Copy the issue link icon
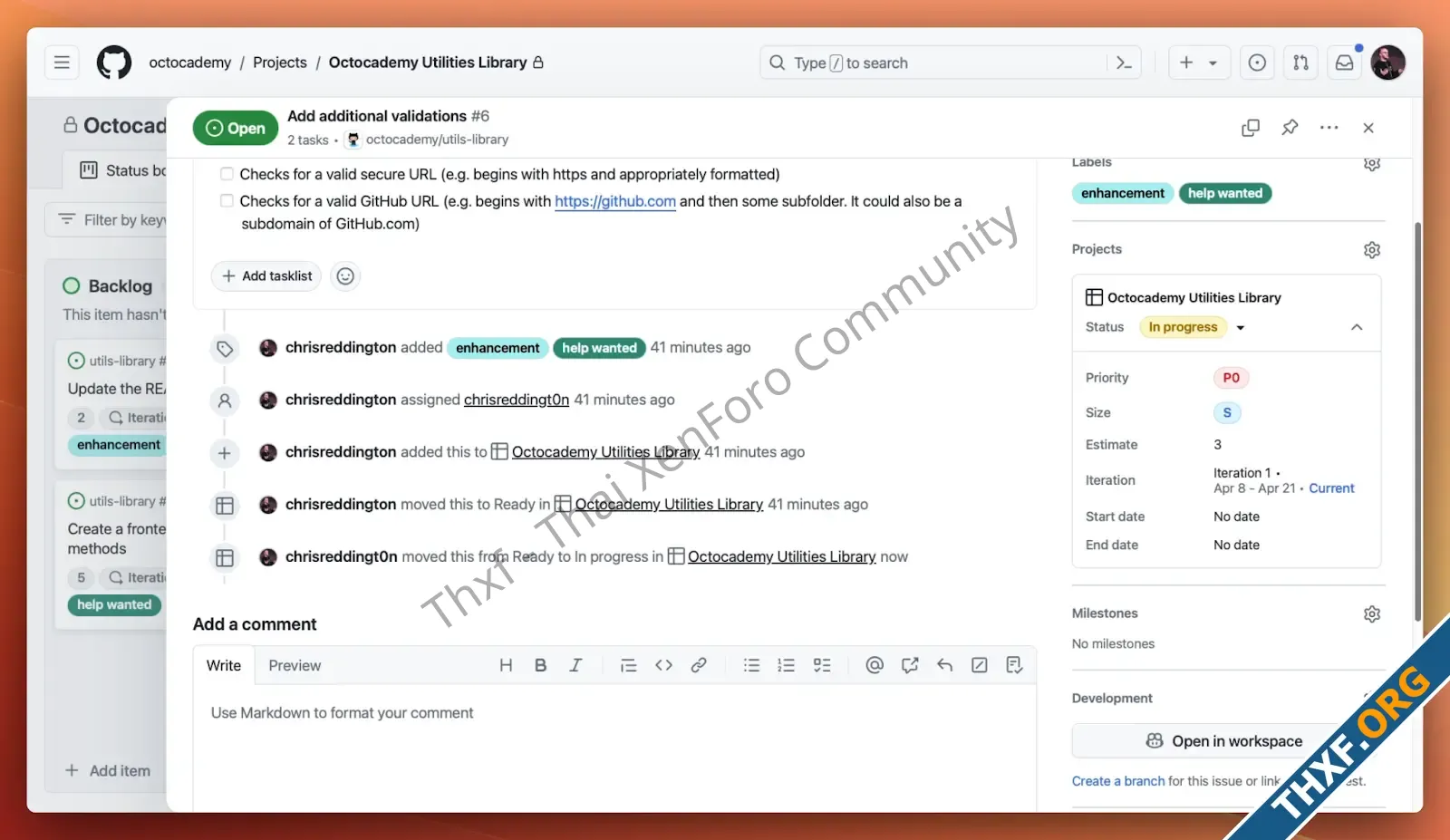This screenshot has height=840, width=1450. pos(1251,128)
